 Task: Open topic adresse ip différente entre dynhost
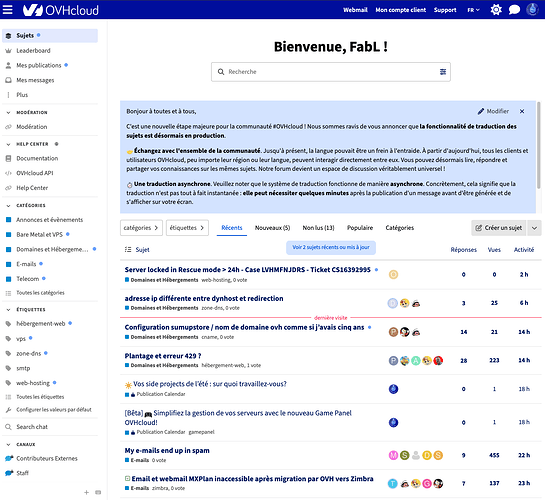point(204,298)
